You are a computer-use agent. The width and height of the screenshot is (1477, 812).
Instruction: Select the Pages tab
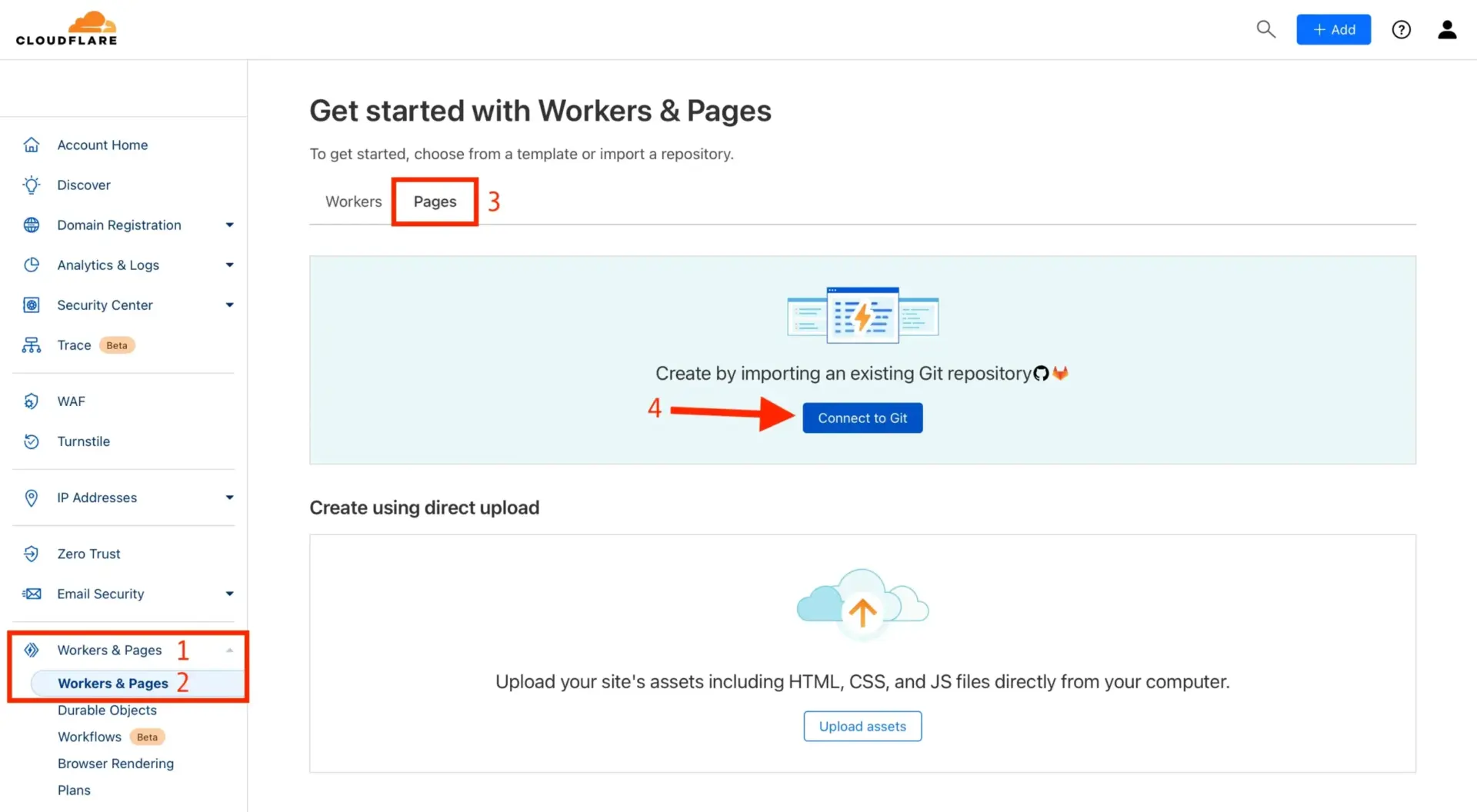pos(435,201)
